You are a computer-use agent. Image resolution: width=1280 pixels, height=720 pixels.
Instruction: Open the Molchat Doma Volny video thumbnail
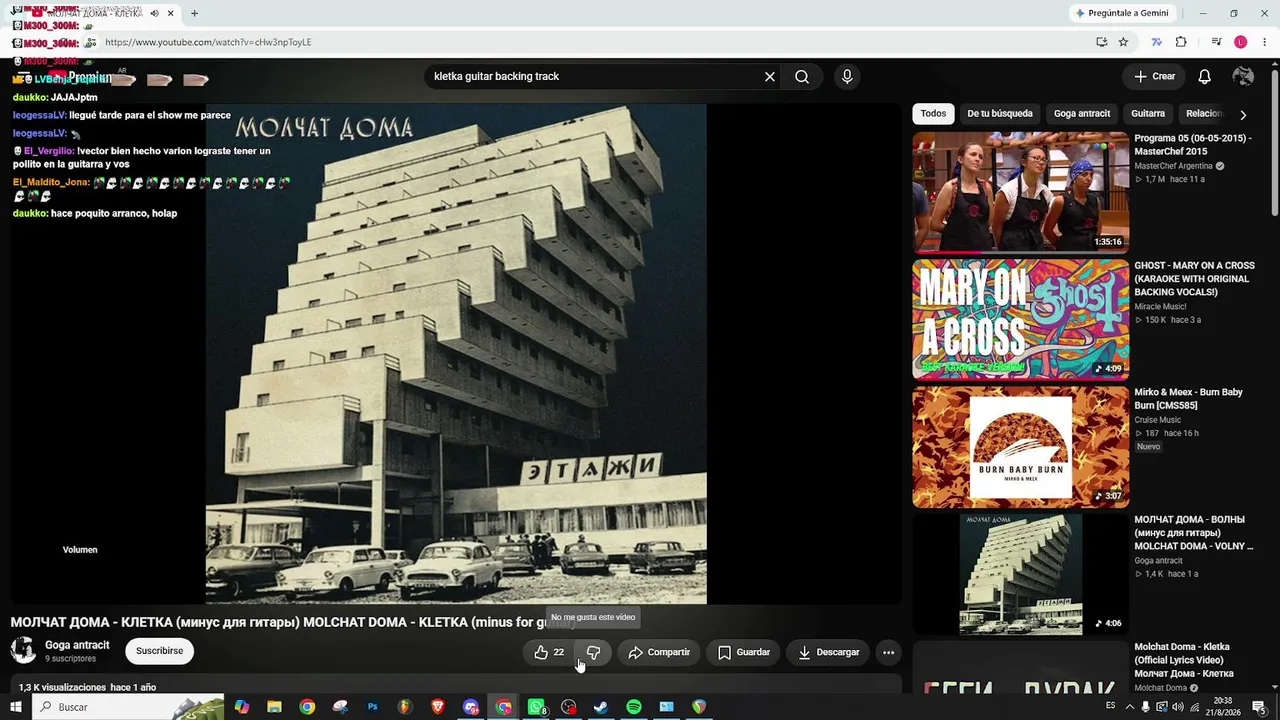1020,574
